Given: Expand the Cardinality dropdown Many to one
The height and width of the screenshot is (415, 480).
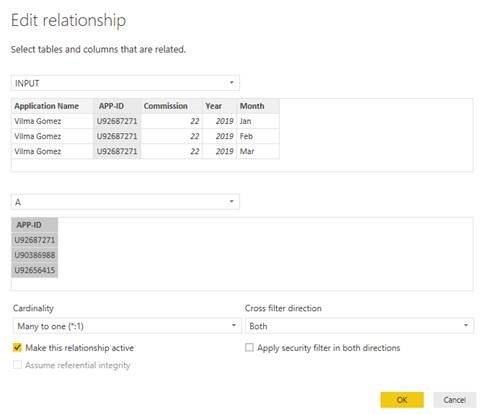Looking at the screenshot, I should [127, 326].
